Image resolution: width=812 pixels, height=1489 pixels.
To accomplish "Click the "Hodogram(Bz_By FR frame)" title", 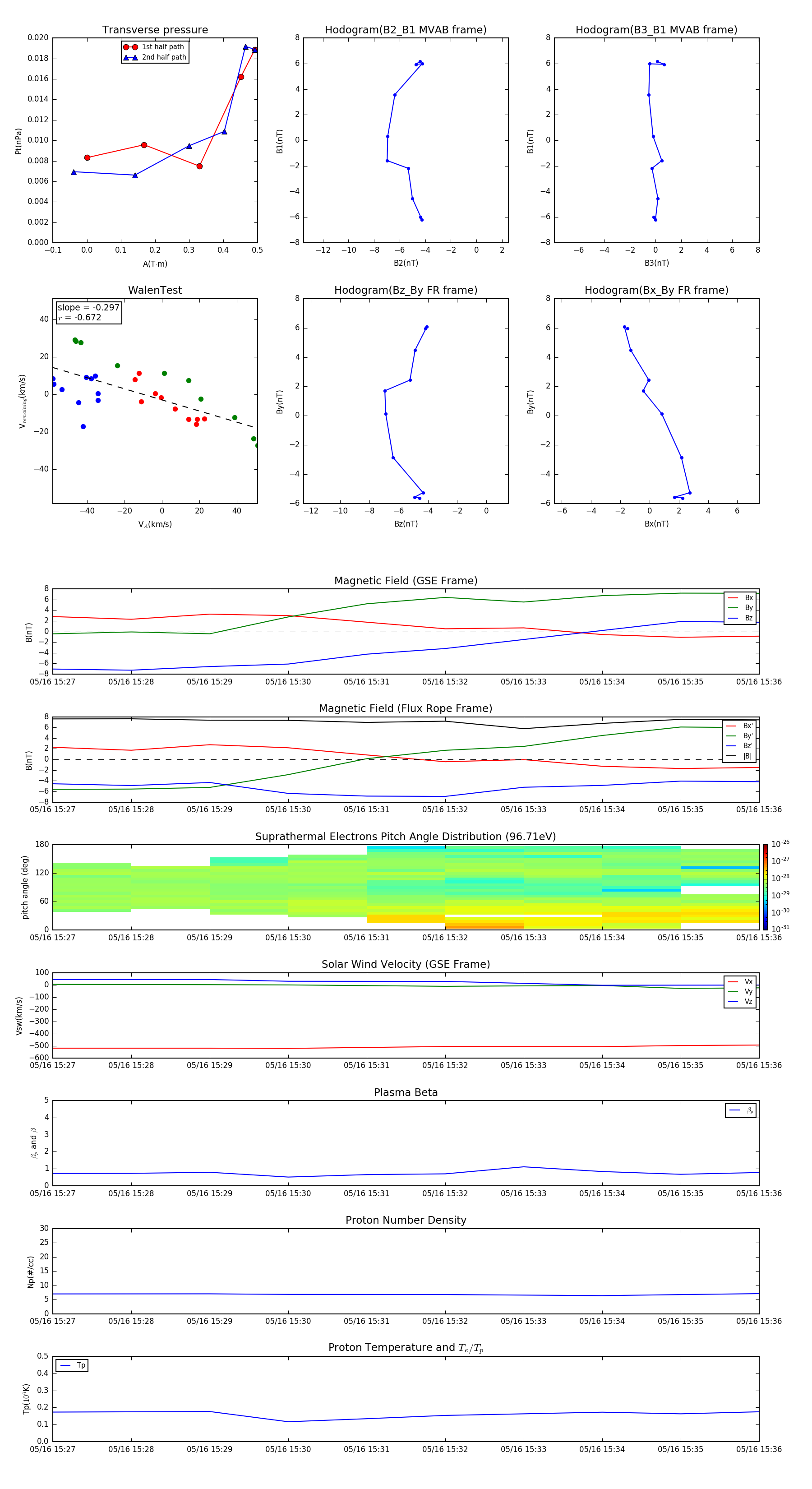I will pyautogui.click(x=406, y=290).
